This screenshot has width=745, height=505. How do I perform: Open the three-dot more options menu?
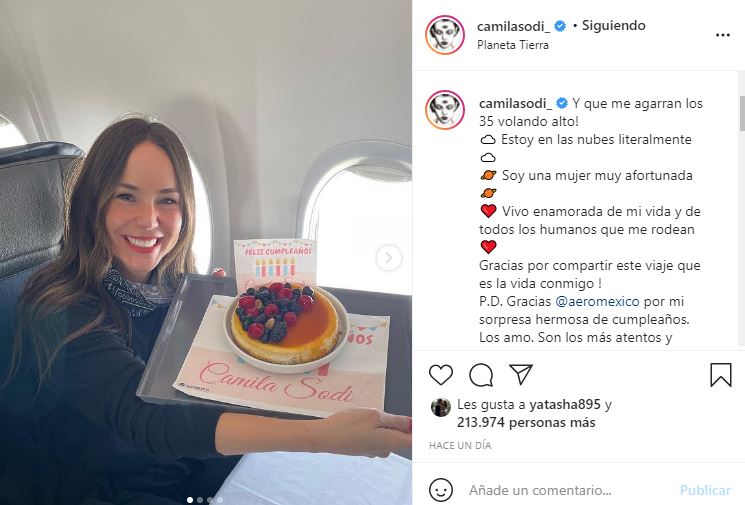(x=723, y=35)
